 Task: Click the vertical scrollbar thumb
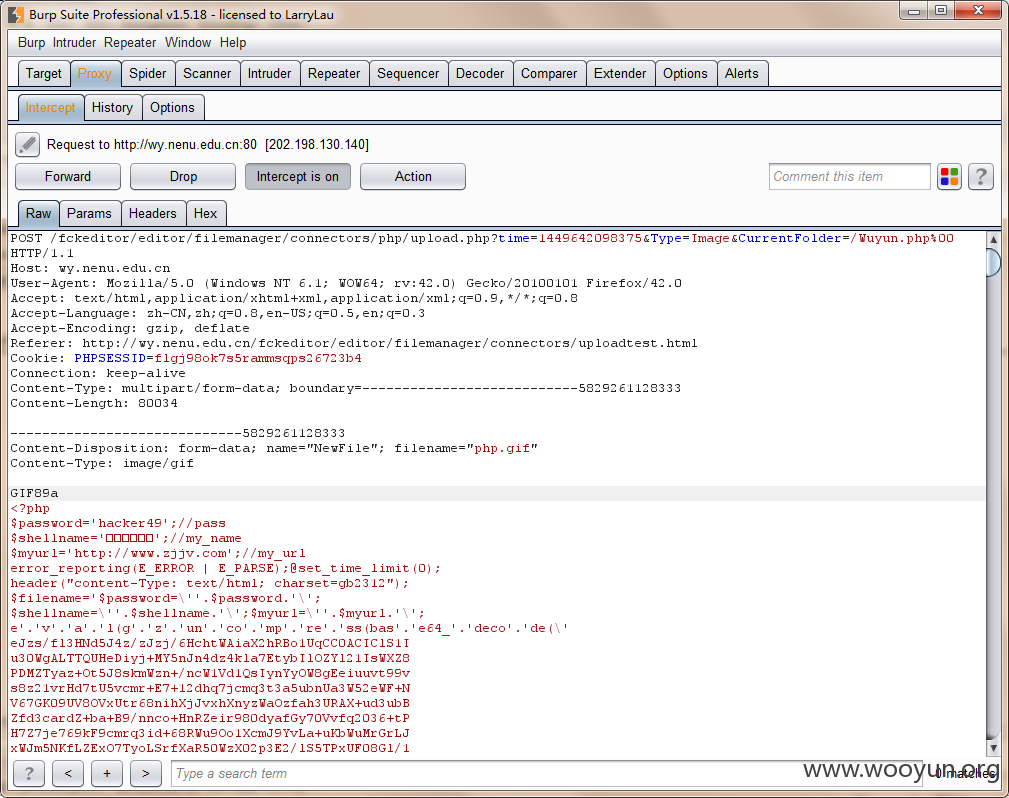[x=994, y=263]
